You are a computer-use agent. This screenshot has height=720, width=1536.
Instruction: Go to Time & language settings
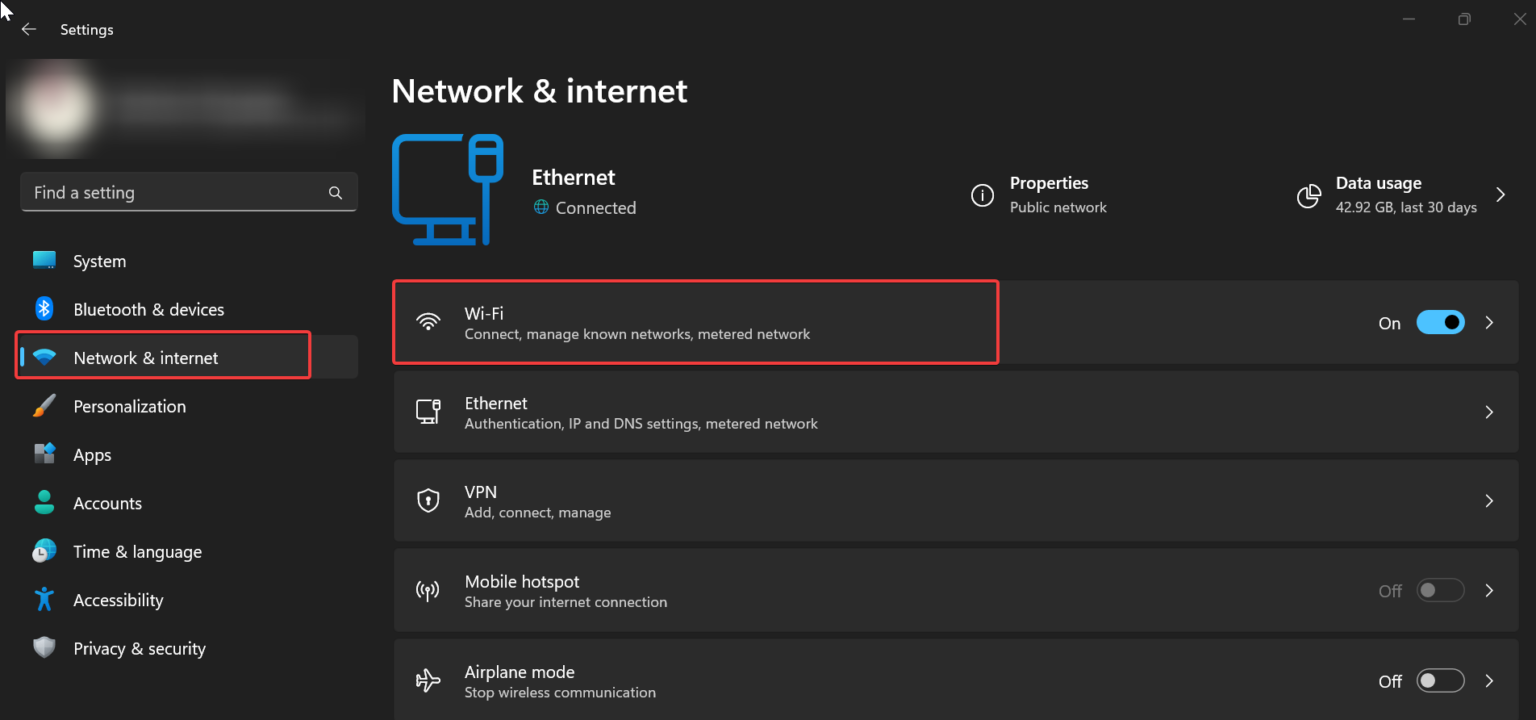click(x=137, y=552)
